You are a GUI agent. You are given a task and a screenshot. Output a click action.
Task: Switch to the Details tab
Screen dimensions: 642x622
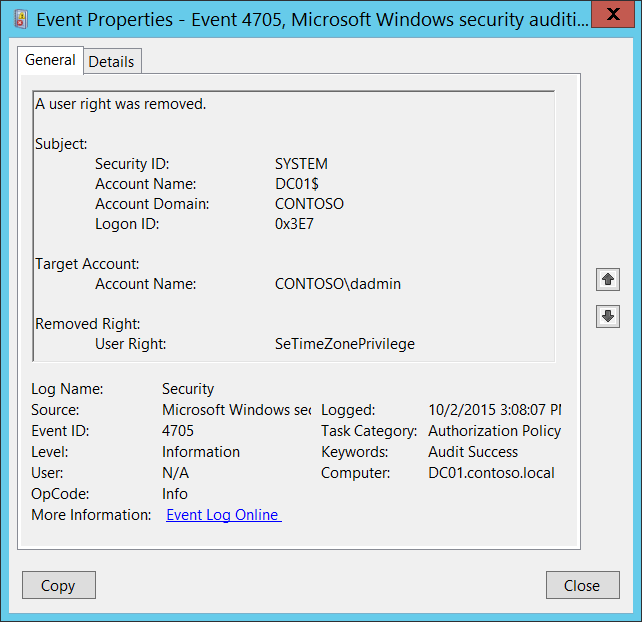pyautogui.click(x=111, y=61)
